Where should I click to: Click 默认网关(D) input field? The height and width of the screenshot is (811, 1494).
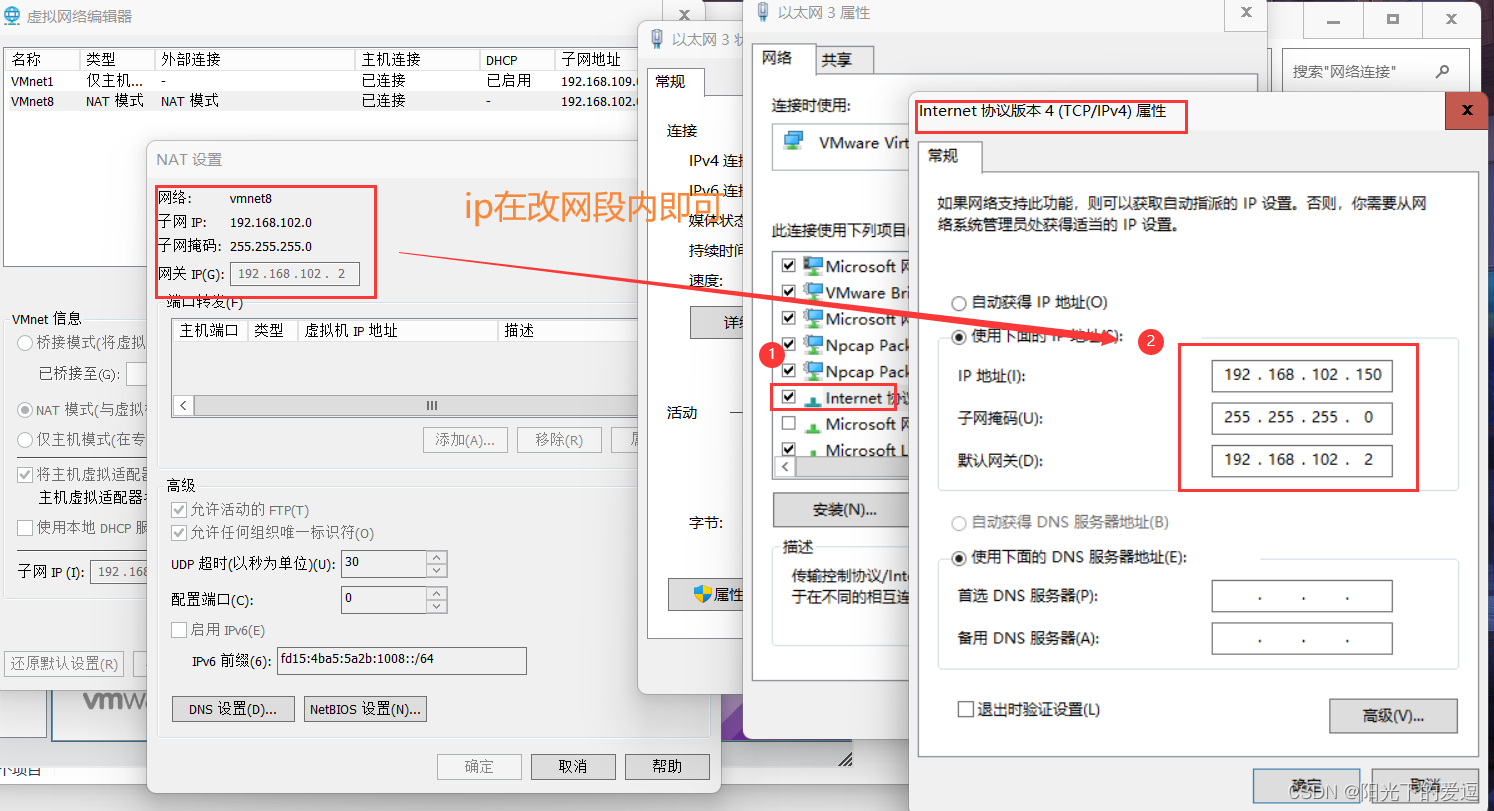tap(1302, 460)
